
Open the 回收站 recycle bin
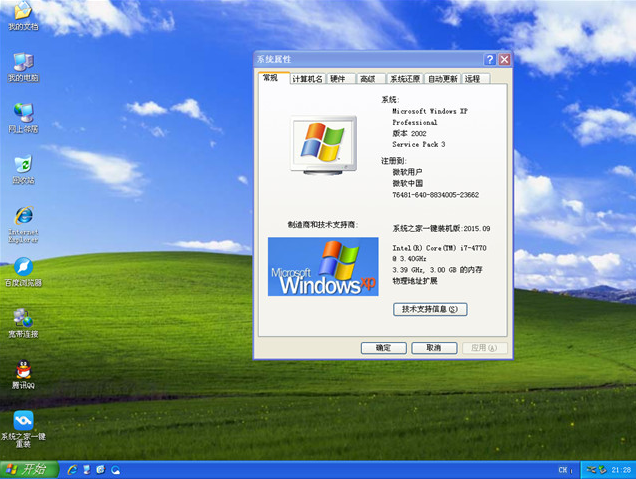coord(23,165)
